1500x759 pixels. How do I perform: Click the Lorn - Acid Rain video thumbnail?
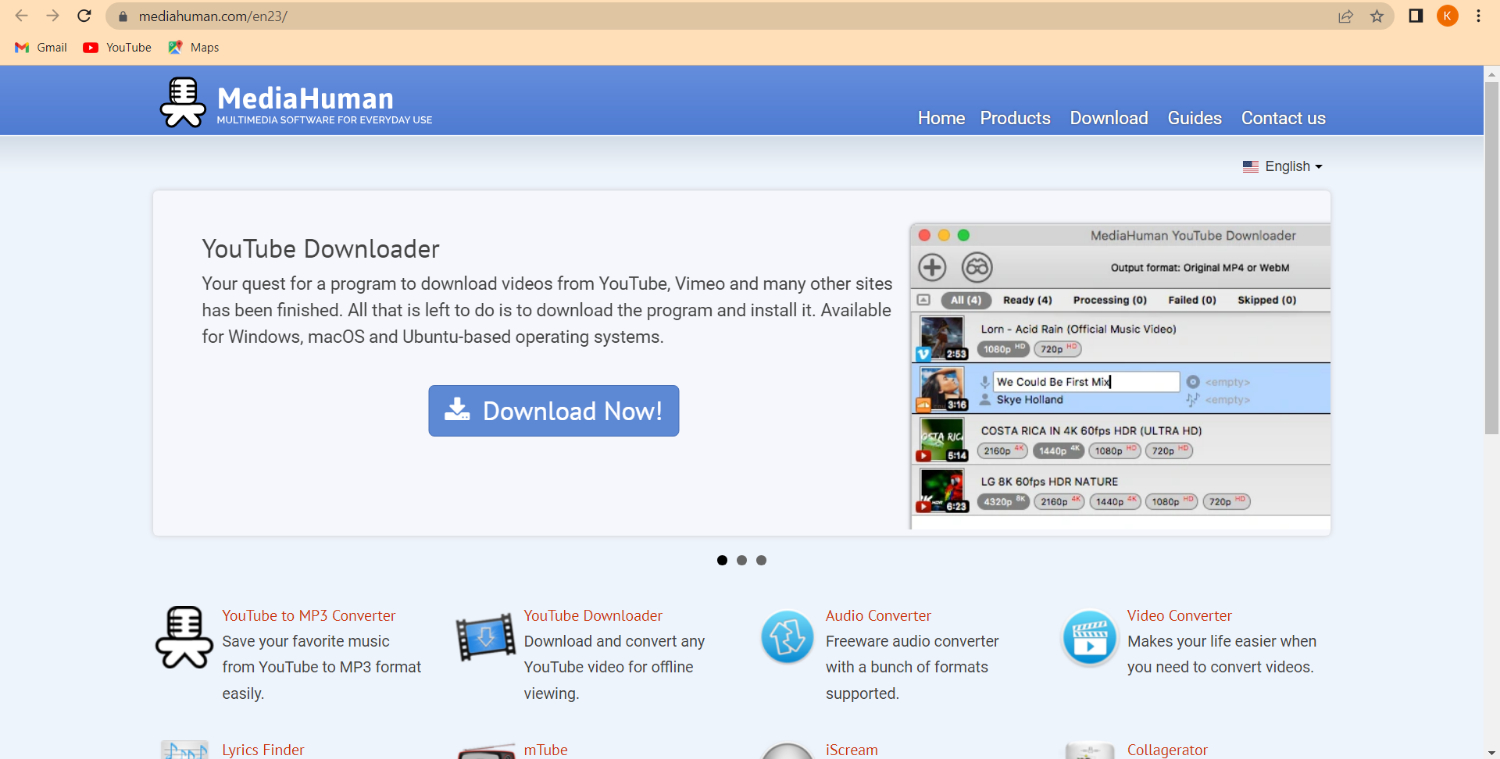942,338
